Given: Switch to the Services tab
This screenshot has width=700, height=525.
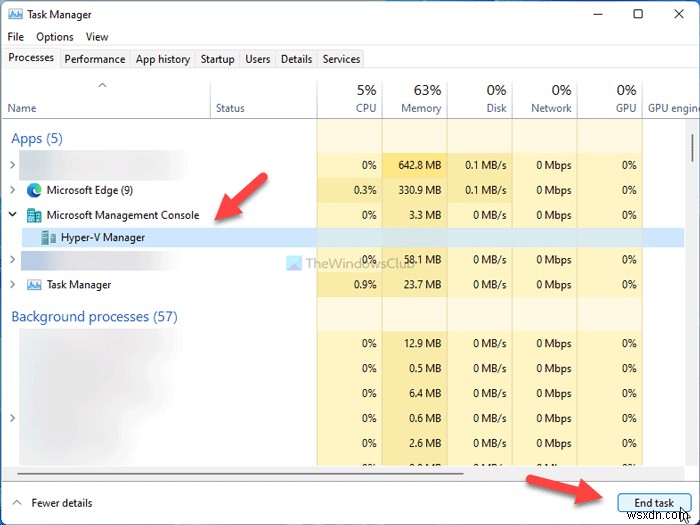Looking at the screenshot, I should (341, 59).
